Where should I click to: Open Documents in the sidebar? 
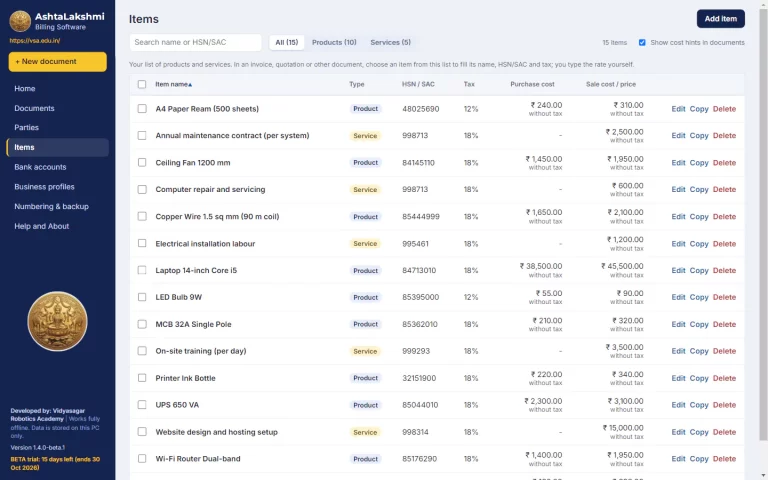[x=58, y=108]
